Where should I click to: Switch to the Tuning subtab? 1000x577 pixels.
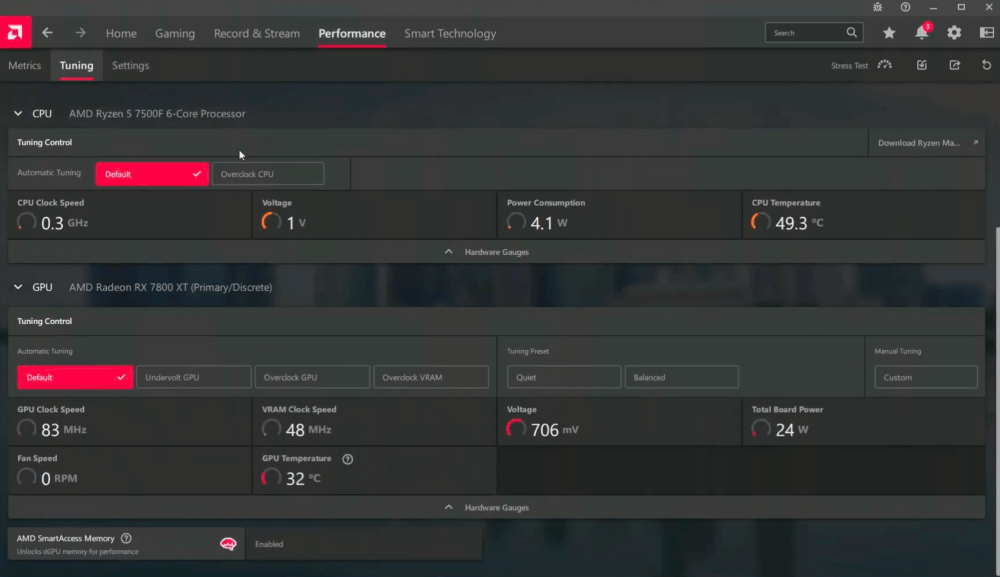click(77, 65)
